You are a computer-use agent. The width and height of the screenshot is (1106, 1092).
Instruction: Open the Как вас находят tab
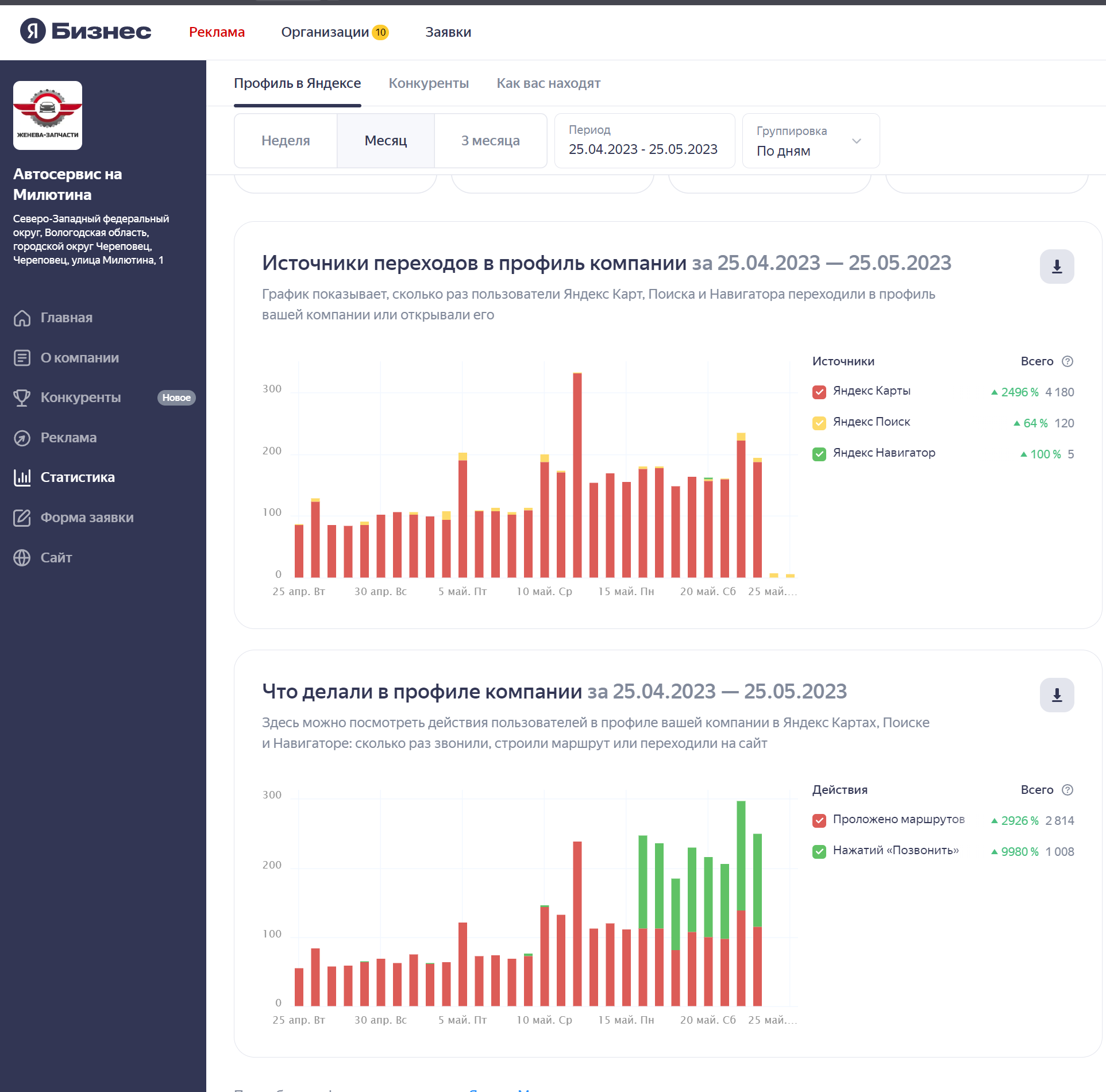point(548,83)
